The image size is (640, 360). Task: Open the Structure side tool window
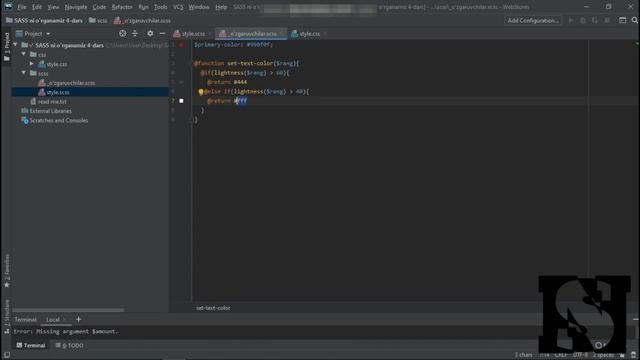[7, 316]
